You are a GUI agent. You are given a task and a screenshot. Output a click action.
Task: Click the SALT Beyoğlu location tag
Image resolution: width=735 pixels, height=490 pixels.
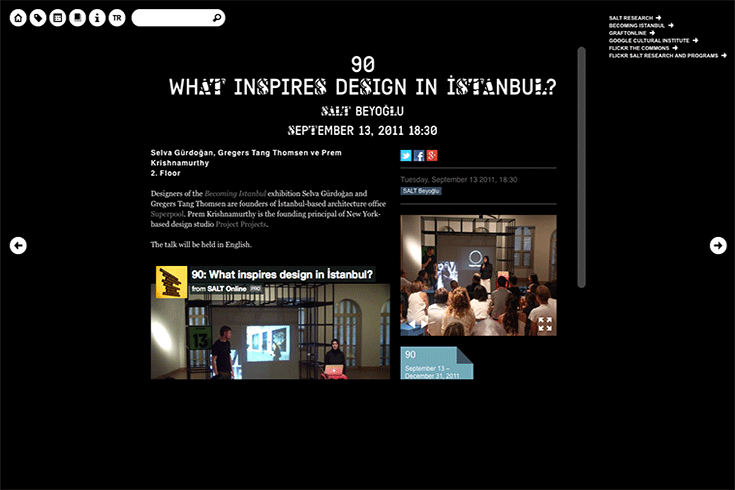[x=421, y=191]
